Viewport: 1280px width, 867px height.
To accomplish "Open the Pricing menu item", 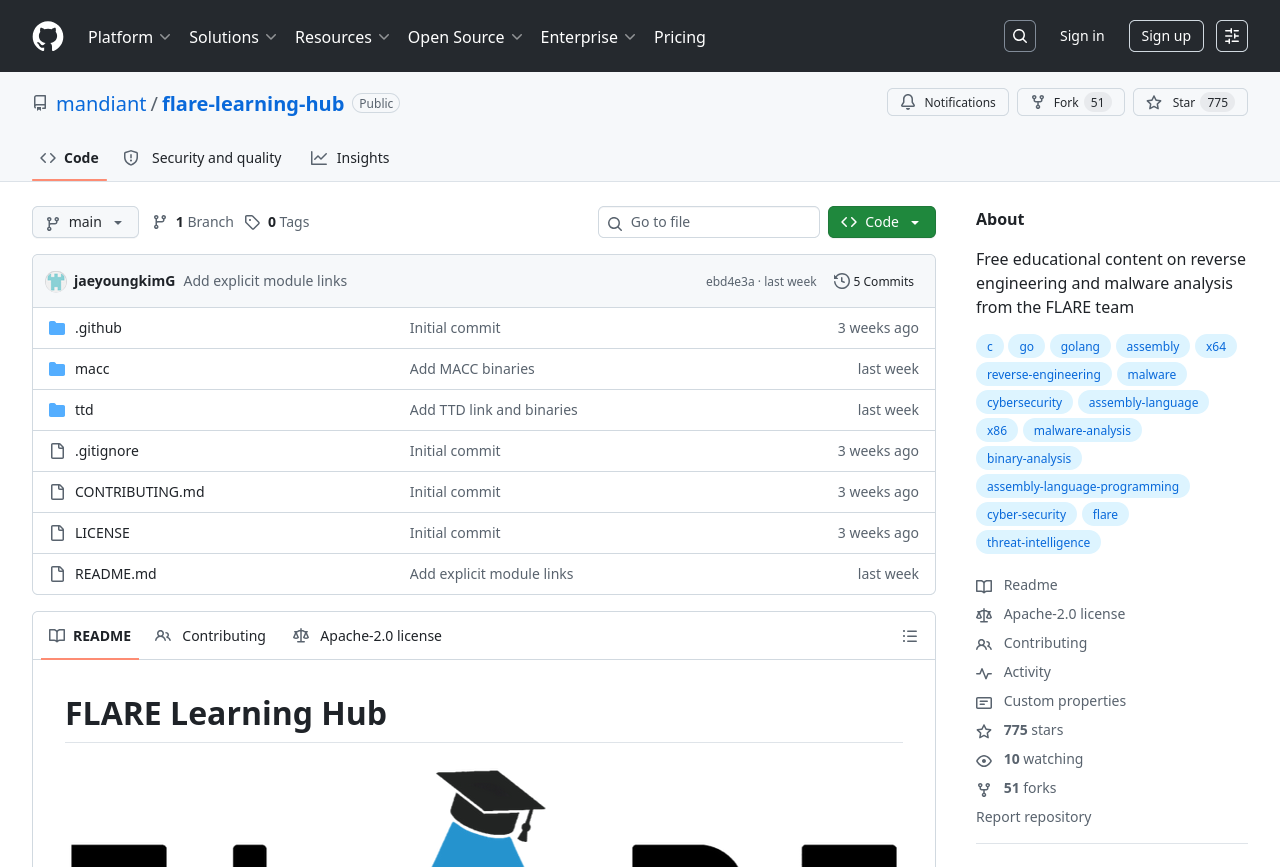I will [x=679, y=37].
